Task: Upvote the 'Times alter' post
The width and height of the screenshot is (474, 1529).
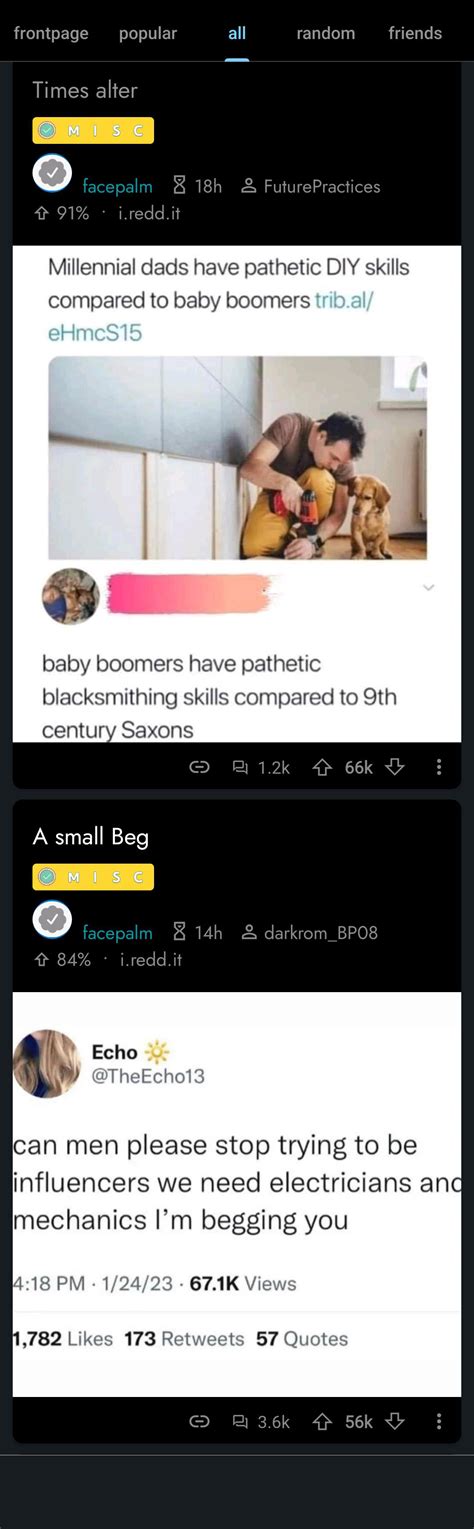Action: (322, 767)
